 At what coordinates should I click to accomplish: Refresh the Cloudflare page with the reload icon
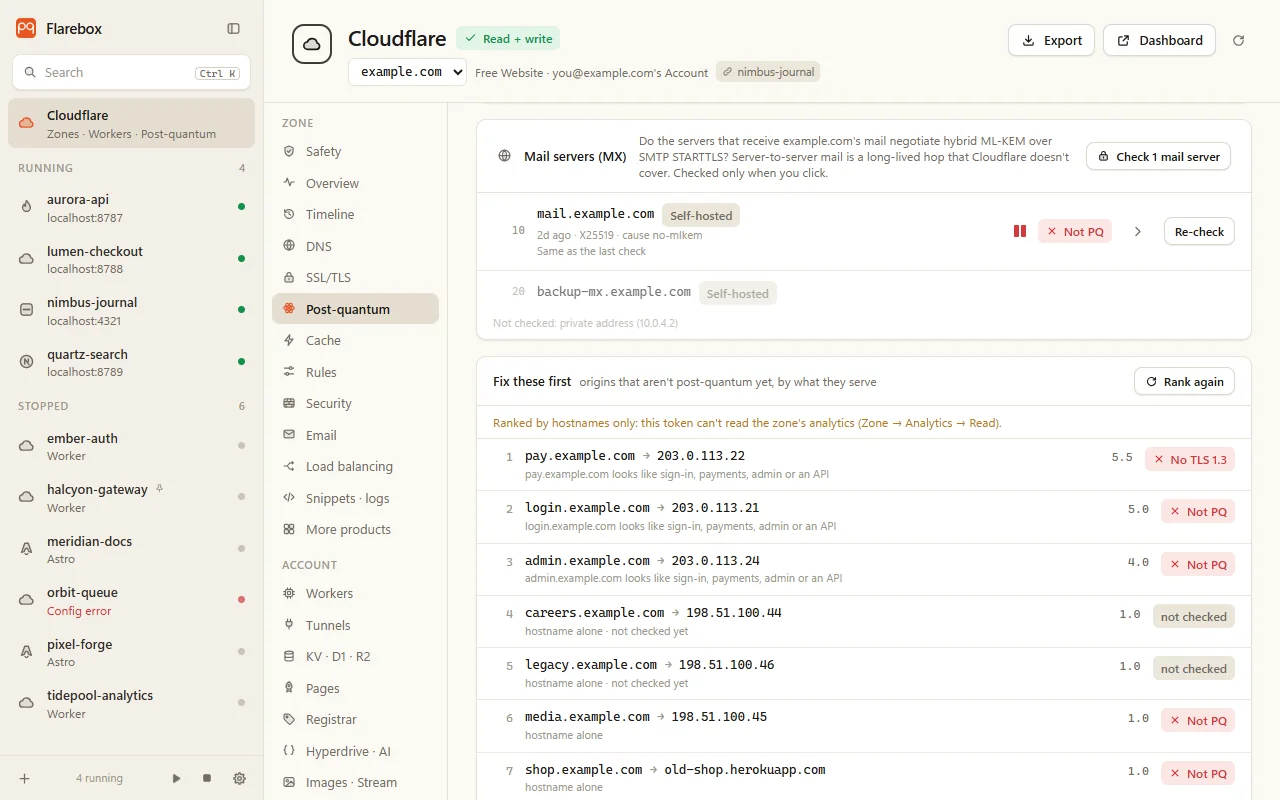(1238, 40)
